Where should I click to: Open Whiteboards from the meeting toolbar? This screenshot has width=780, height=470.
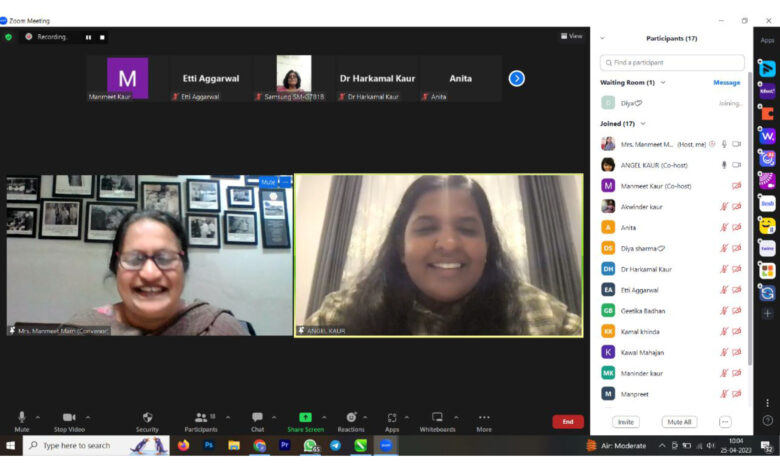pyautogui.click(x=437, y=419)
